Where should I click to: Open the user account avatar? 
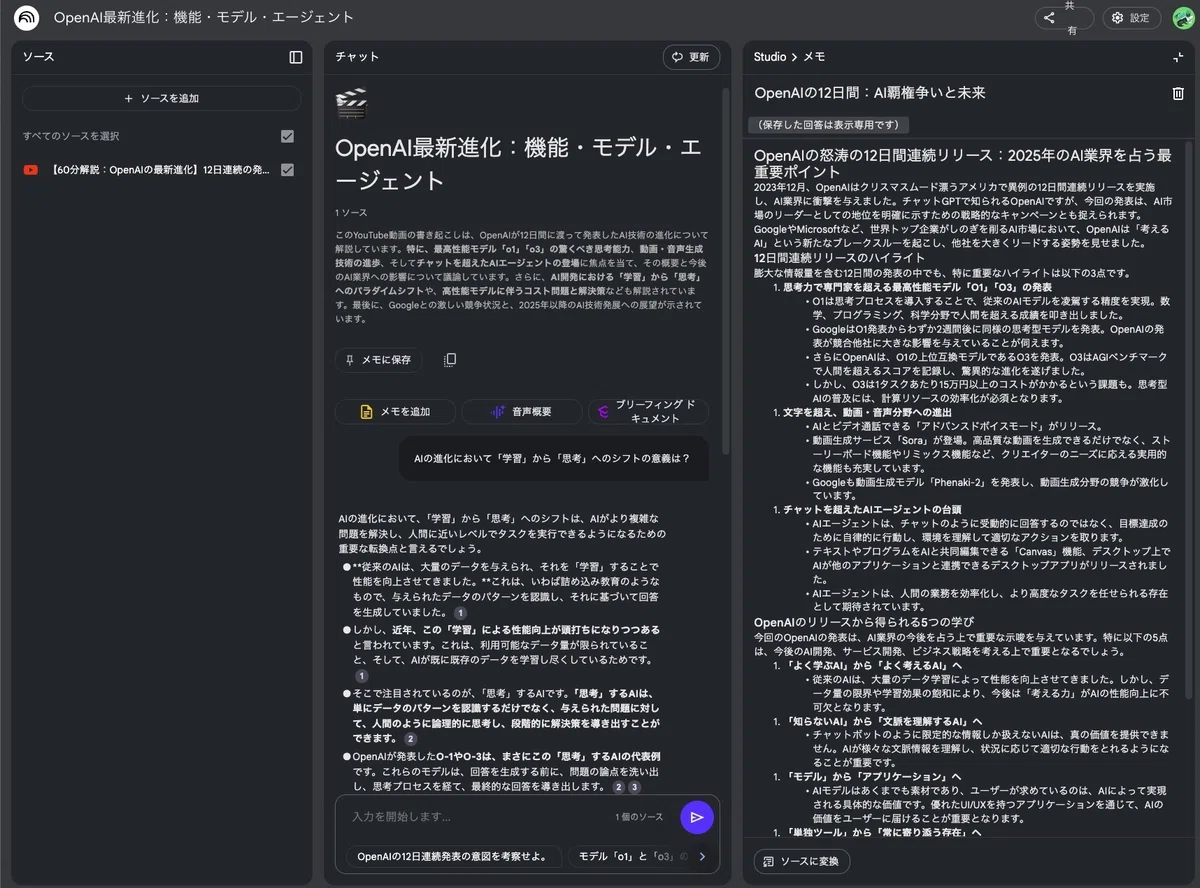point(1183,18)
